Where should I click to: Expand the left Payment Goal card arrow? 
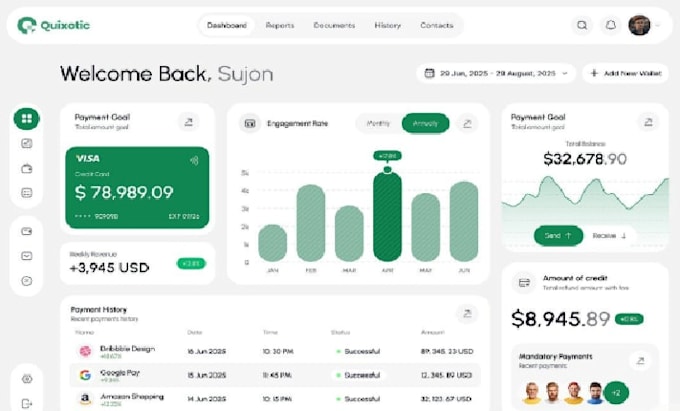(x=189, y=122)
